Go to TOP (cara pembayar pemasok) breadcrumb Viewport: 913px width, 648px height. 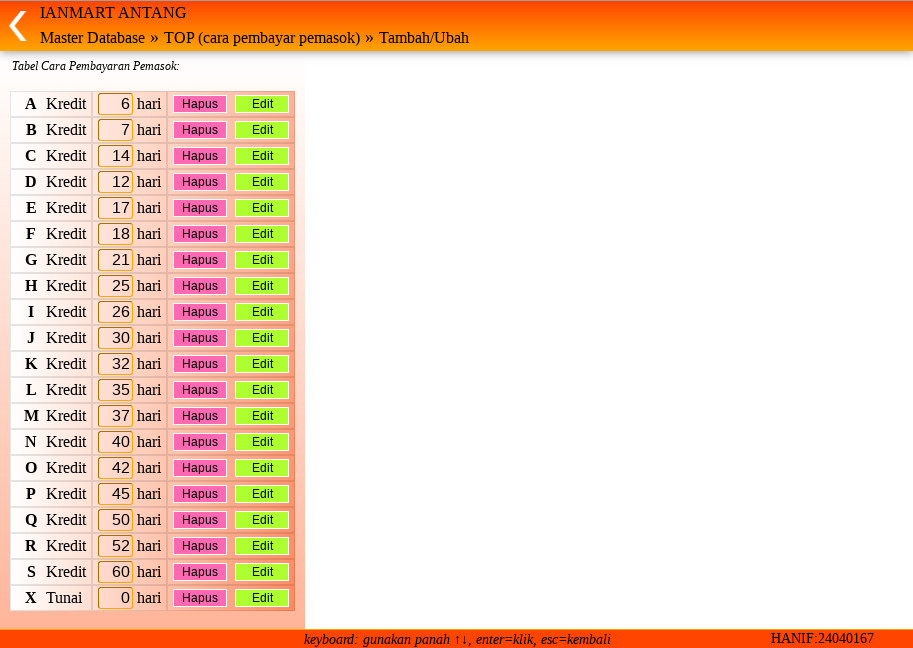coord(262,38)
